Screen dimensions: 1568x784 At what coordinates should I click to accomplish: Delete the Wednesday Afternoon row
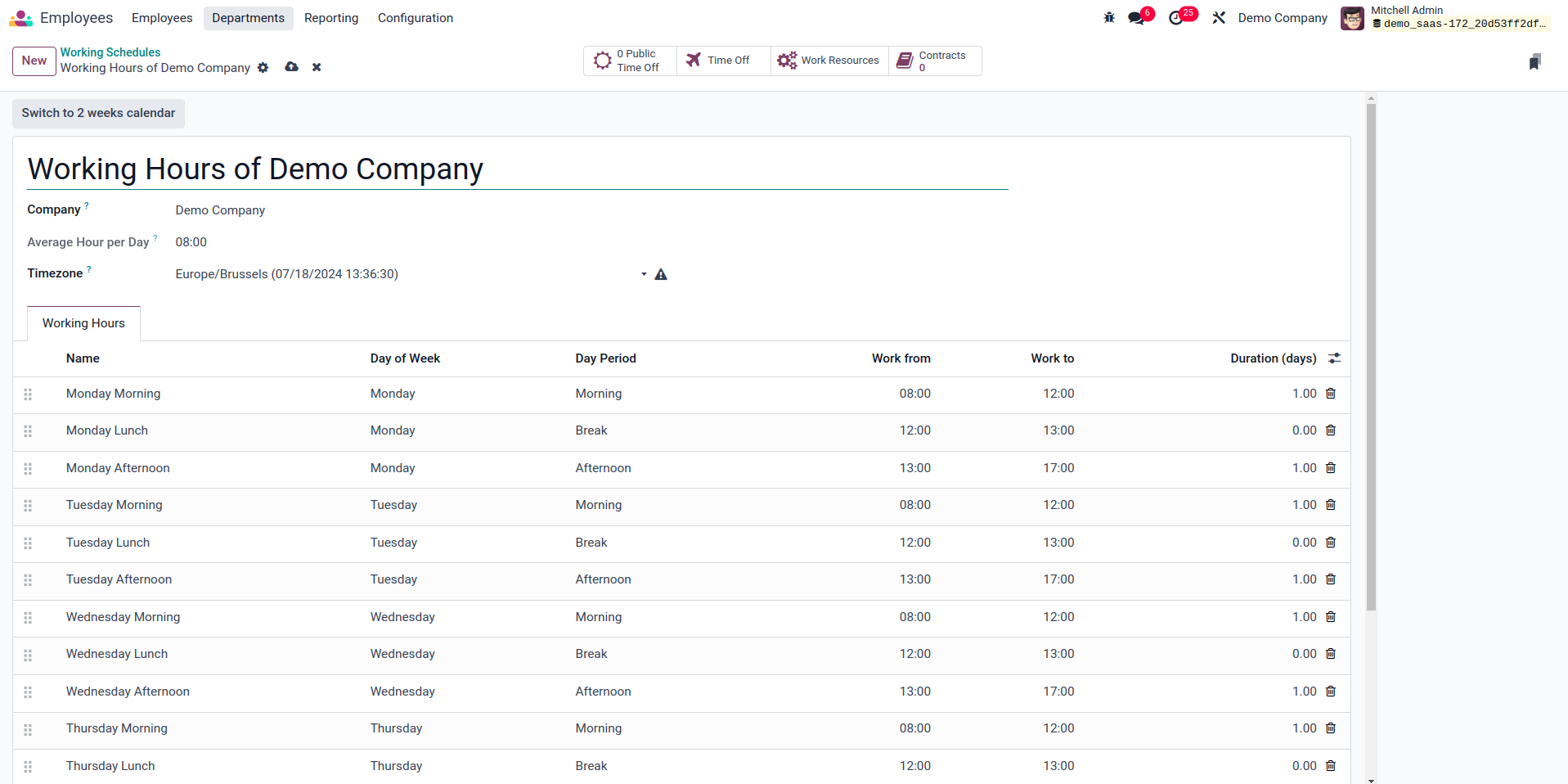click(x=1331, y=692)
